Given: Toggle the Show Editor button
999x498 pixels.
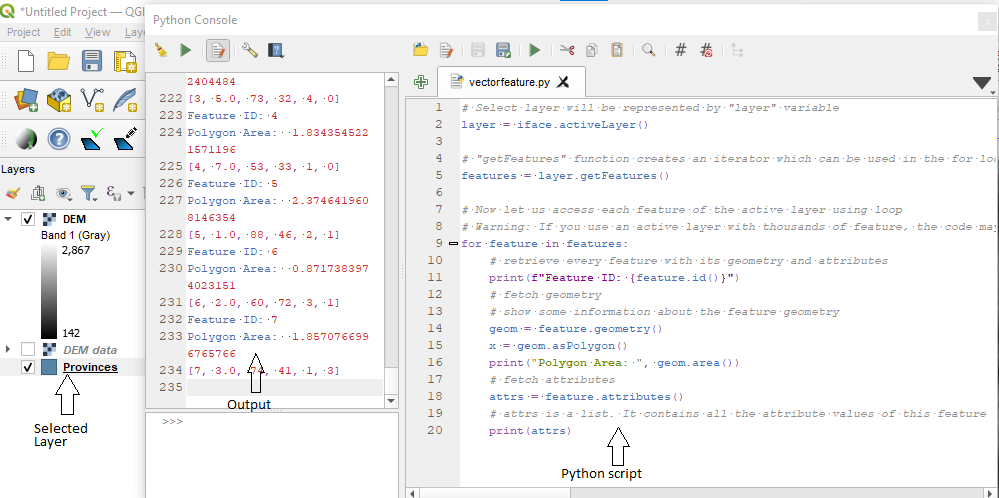Looking at the screenshot, I should point(218,49).
